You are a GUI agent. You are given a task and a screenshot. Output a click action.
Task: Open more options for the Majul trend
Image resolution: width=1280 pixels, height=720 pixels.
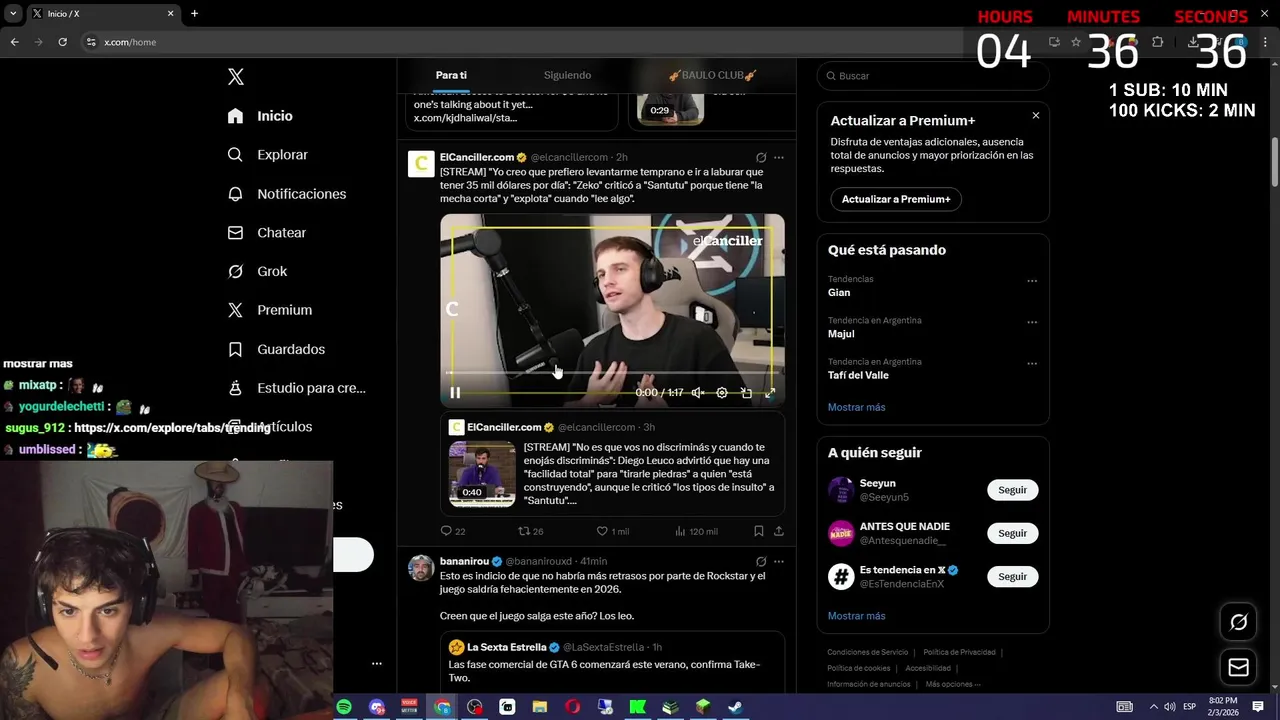click(x=1032, y=322)
